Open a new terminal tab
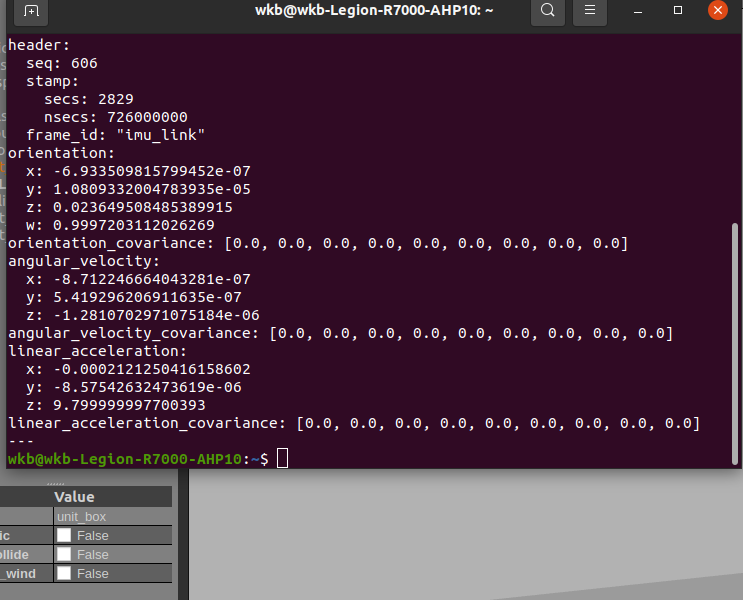Image resolution: width=743 pixels, height=600 pixels. coord(31,11)
